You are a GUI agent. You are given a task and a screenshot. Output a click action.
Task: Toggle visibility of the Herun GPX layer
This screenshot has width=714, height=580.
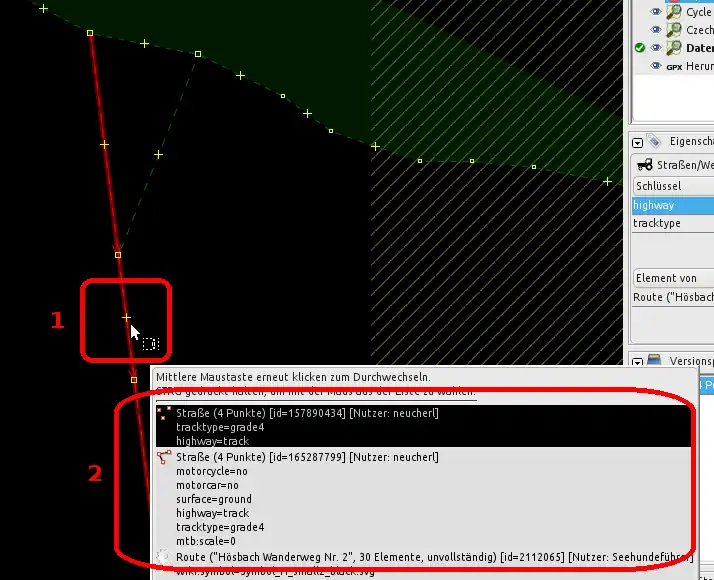657,66
